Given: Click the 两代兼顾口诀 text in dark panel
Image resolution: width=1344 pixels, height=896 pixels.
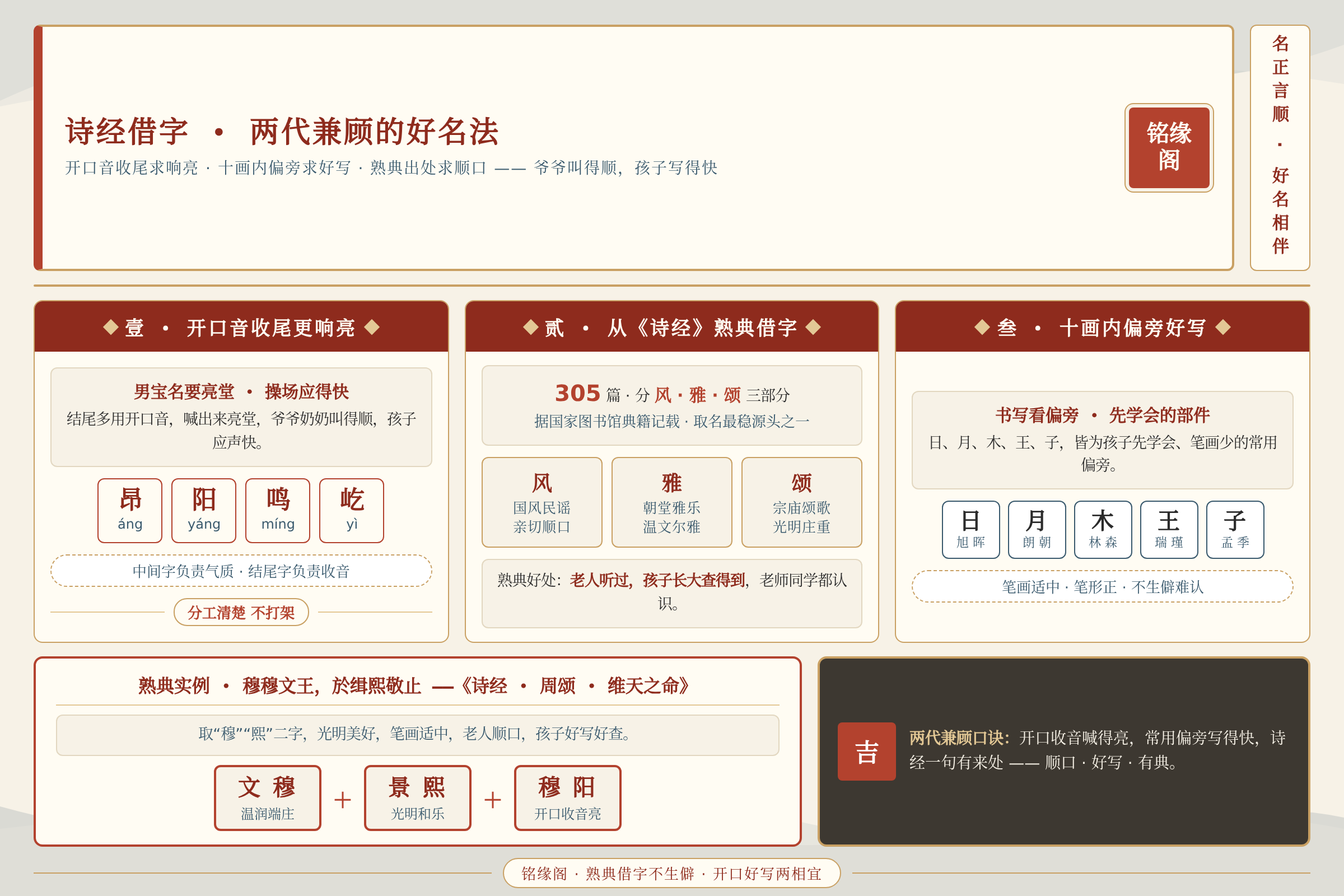Looking at the screenshot, I should click(x=1097, y=750).
